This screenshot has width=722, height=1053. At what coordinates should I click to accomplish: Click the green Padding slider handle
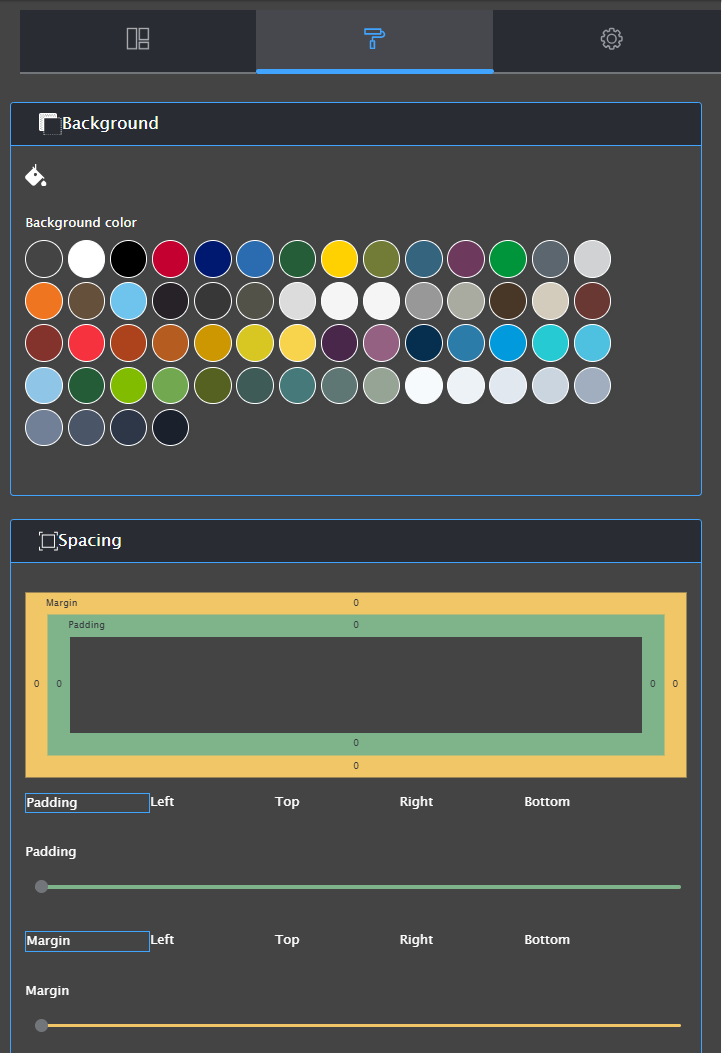[41, 886]
